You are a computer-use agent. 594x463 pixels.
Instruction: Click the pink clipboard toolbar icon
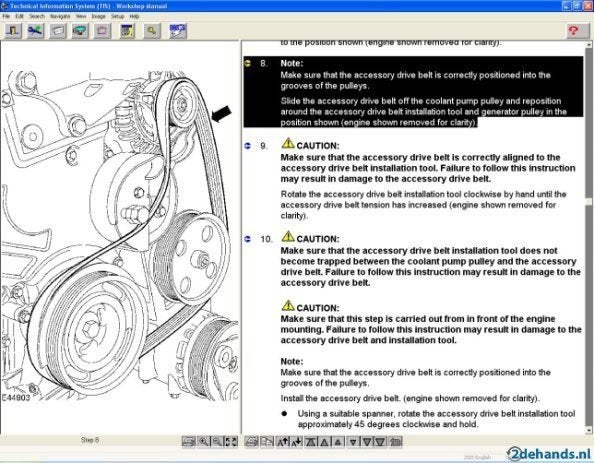pyautogui.click(x=102, y=31)
